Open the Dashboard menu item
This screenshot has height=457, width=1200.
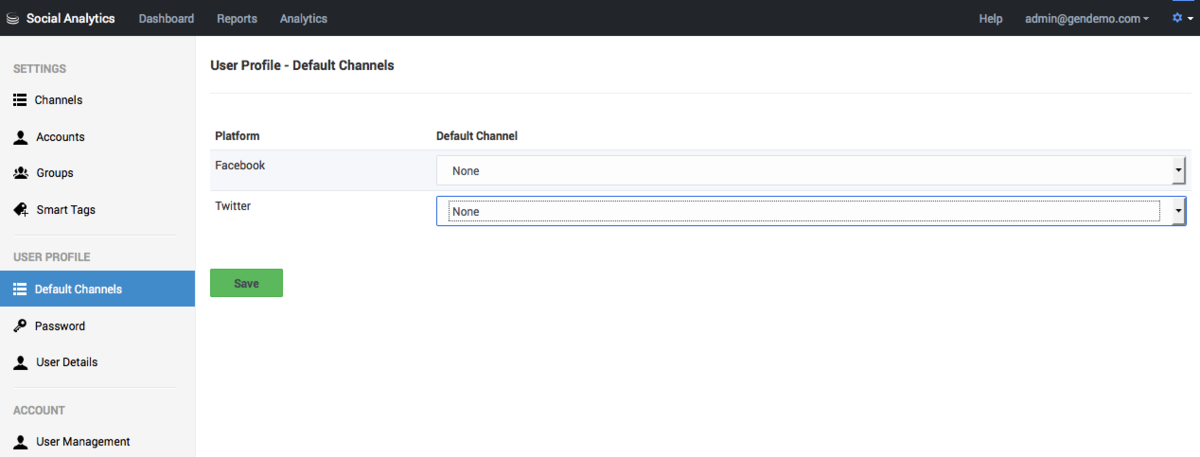coord(166,18)
